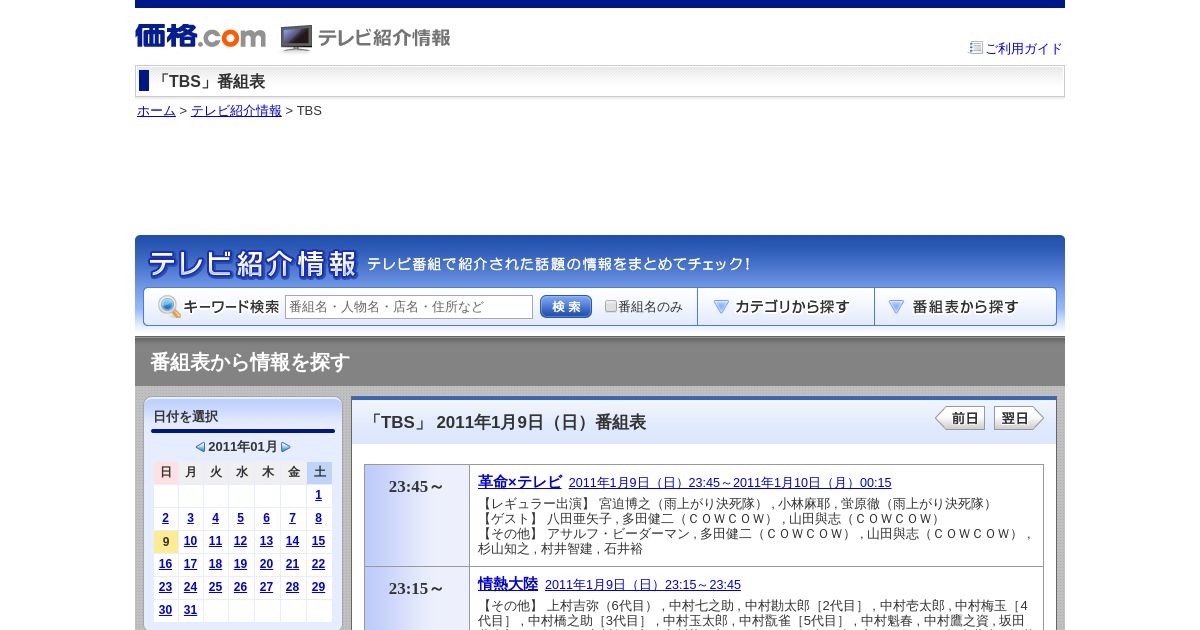Select January 7 in calendar
This screenshot has height=630, width=1200.
click(x=293, y=518)
